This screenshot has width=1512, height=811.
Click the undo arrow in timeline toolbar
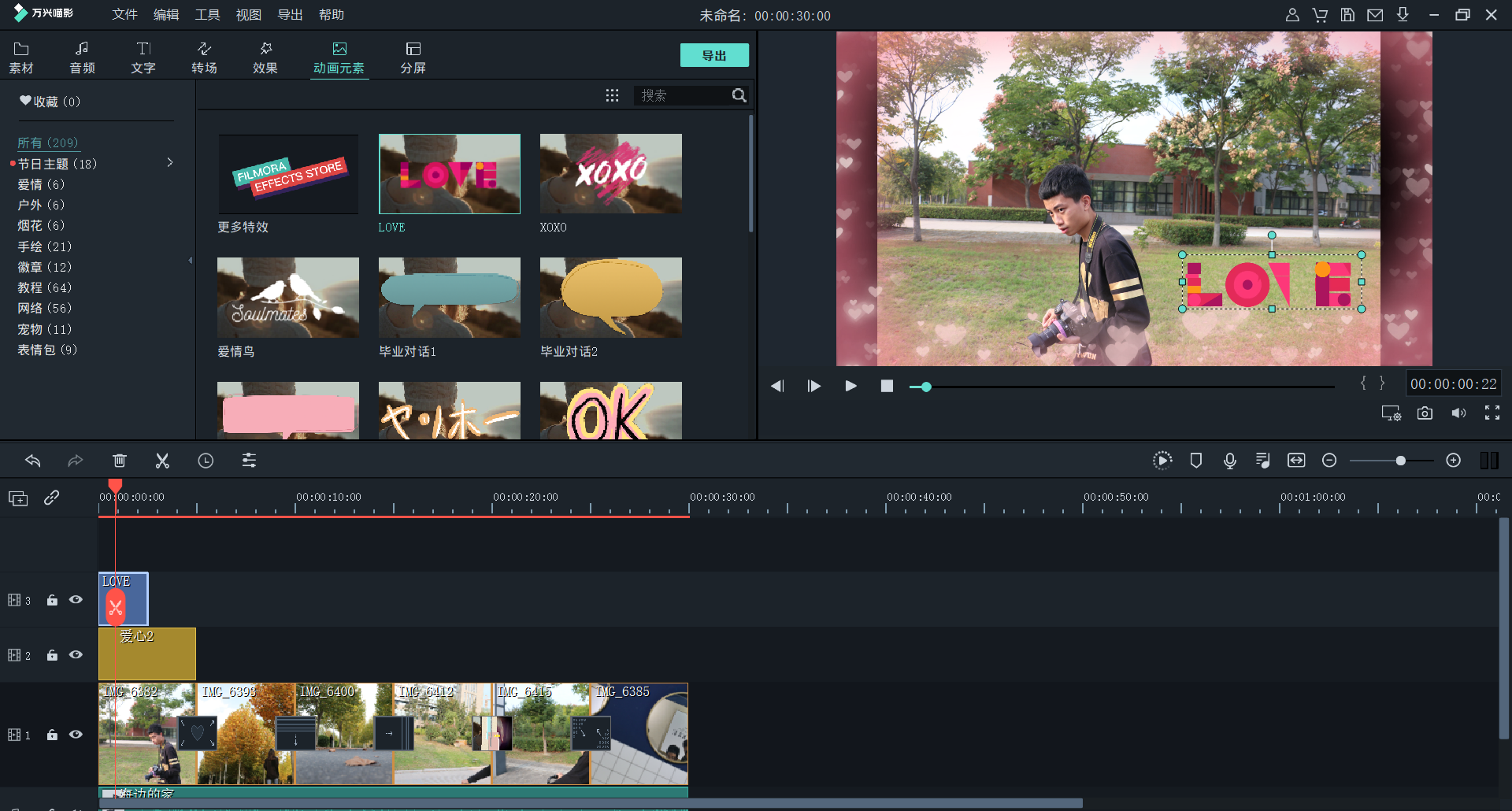coord(33,461)
